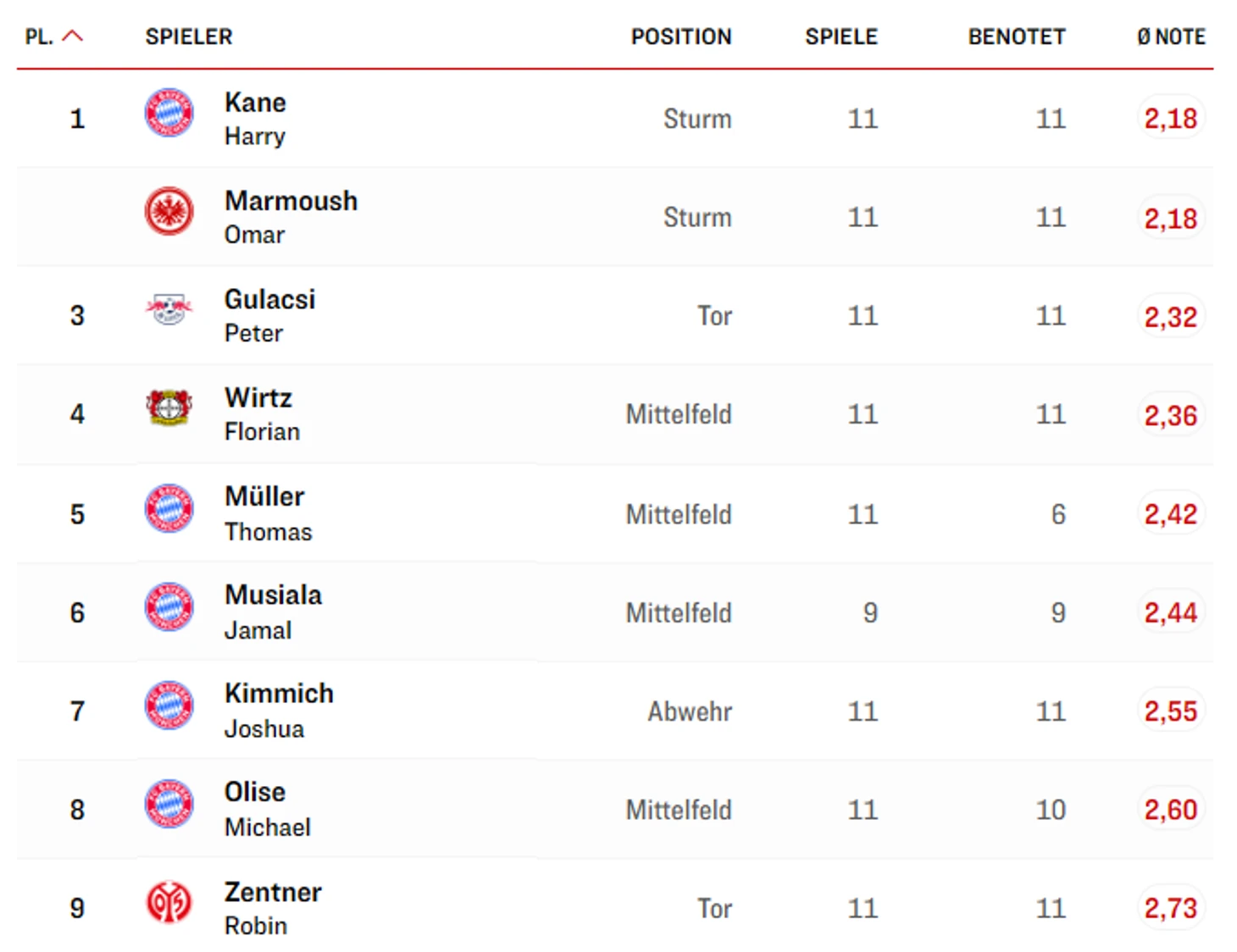The image size is (1237, 952).
Task: Sort table by SPIELE column header
Action: 840,36
